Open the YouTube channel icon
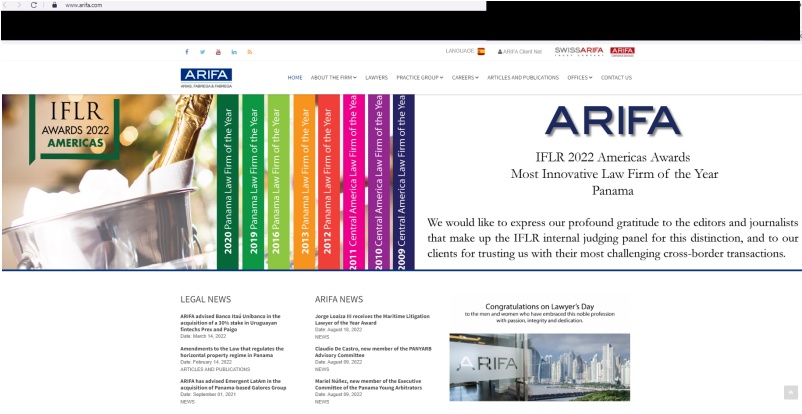Viewport: 802px width, 414px height. click(x=218, y=51)
